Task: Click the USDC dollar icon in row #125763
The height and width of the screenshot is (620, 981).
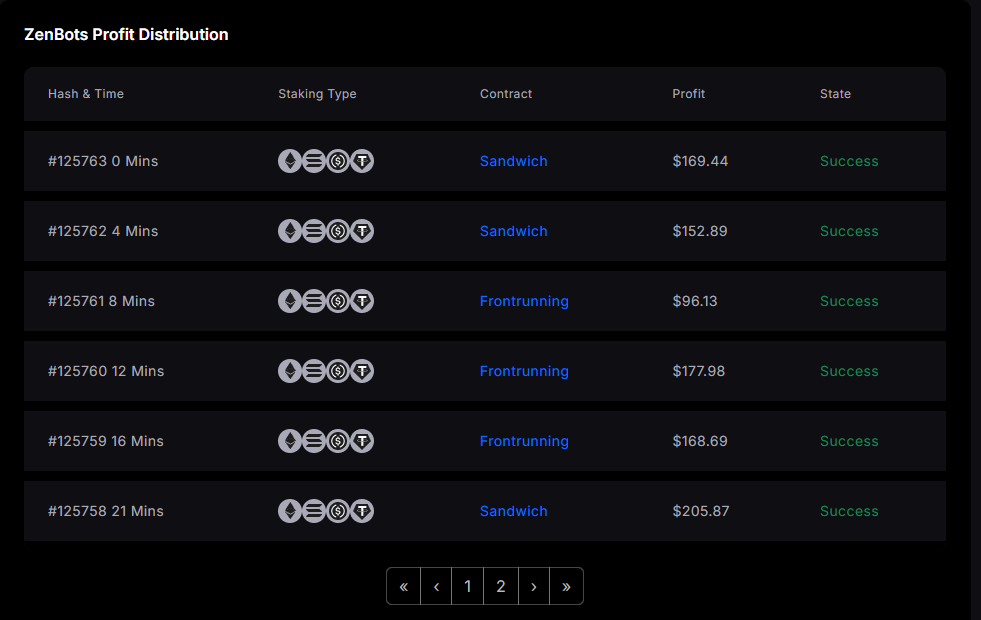Action: pos(338,161)
